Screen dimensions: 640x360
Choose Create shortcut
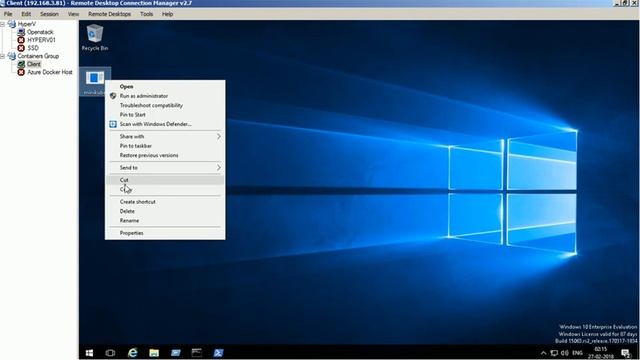click(165, 202)
